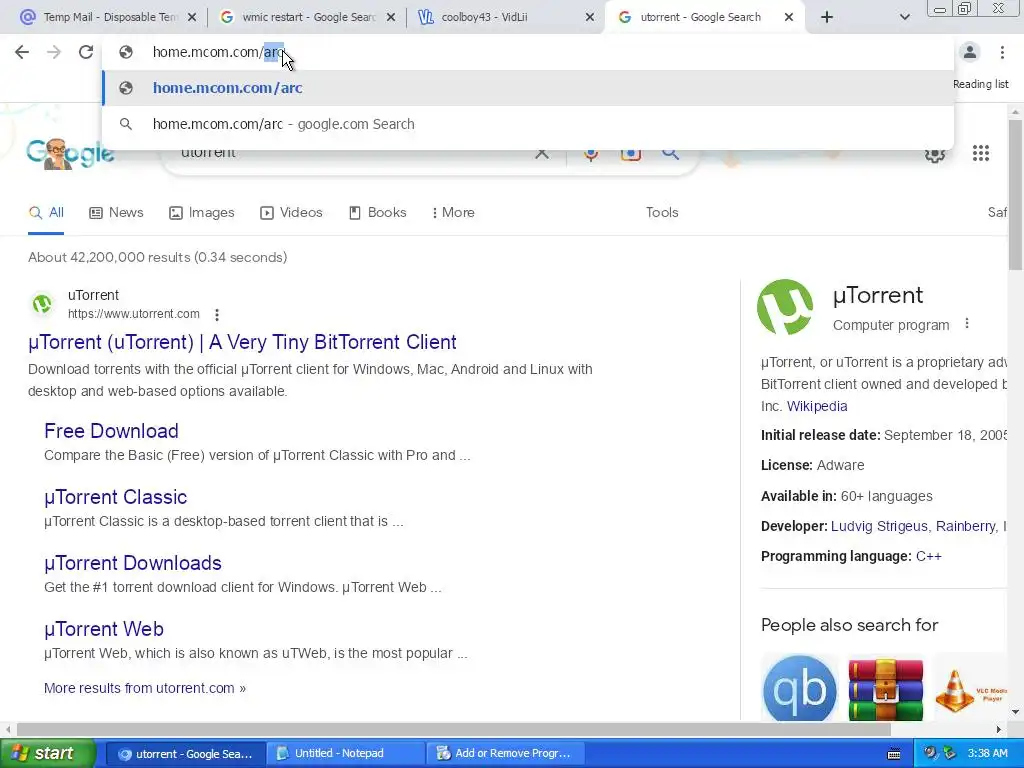Screen dimensions: 1024x768
Task: Close the Temp Mail tab
Action: click(191, 18)
